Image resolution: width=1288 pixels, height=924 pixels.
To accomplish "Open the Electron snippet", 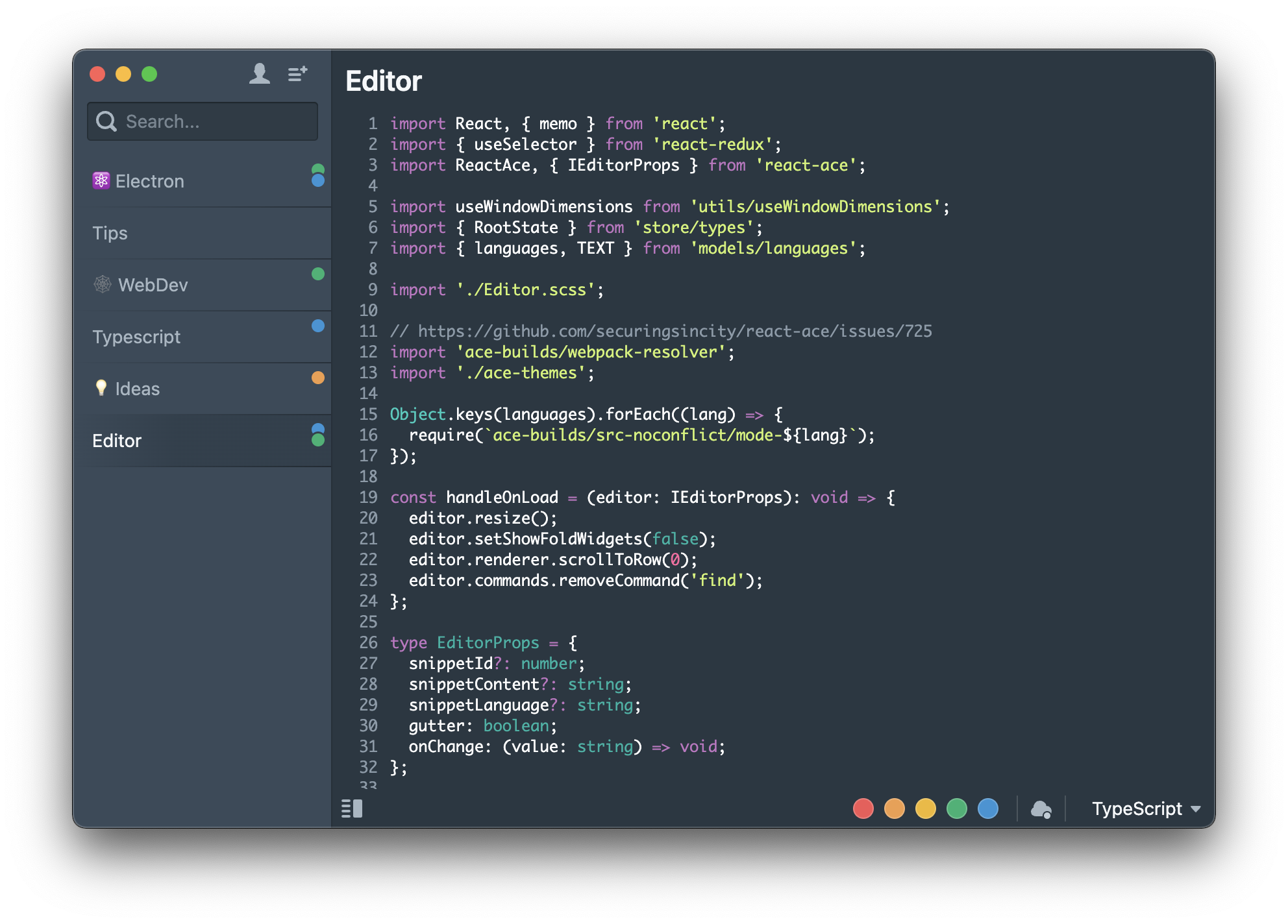I will (x=203, y=181).
